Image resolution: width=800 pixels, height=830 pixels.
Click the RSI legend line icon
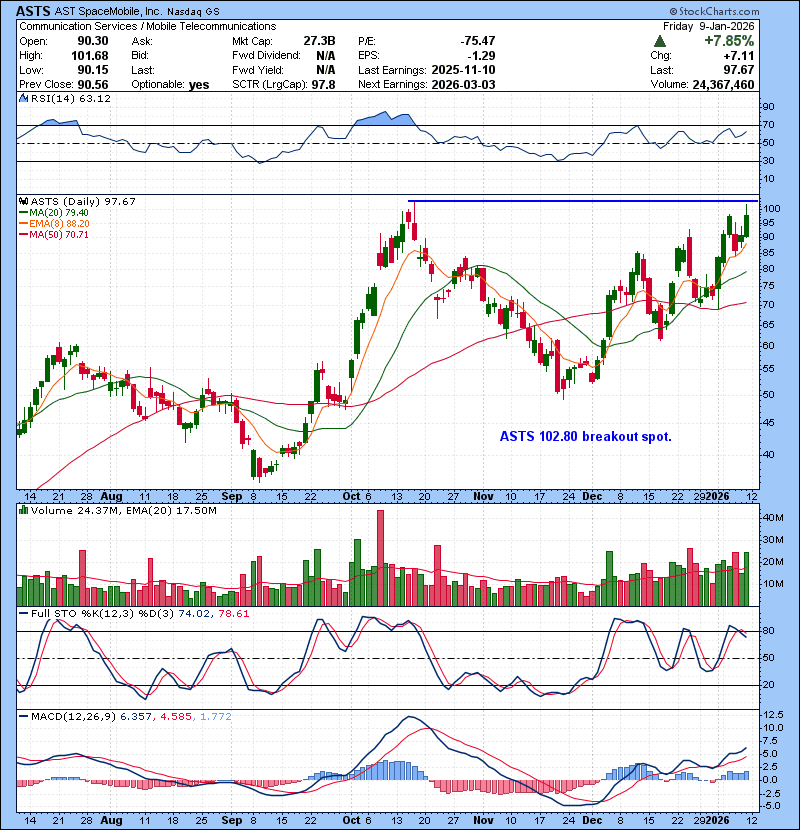point(23,98)
